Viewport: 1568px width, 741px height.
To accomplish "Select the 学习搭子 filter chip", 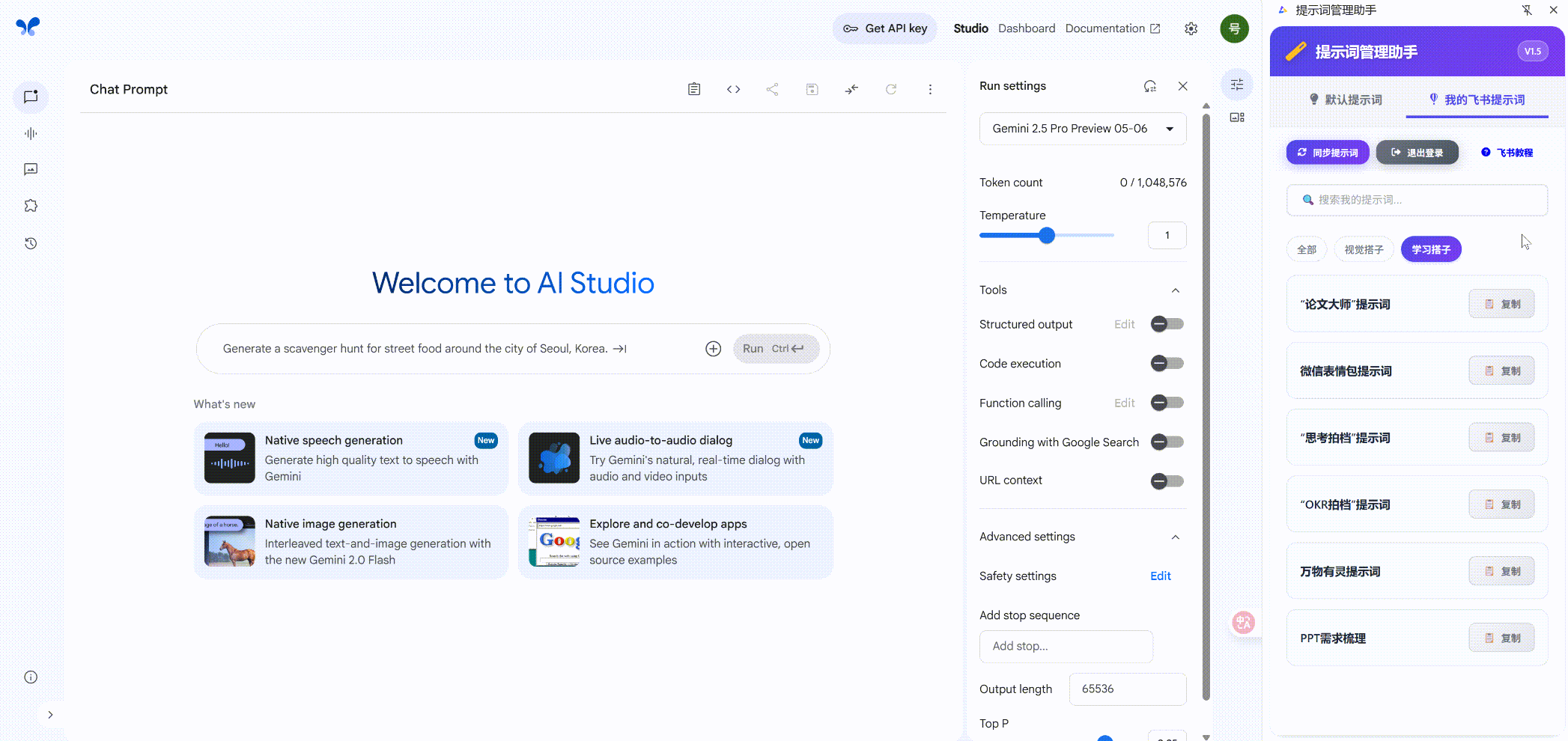I will click(x=1431, y=250).
